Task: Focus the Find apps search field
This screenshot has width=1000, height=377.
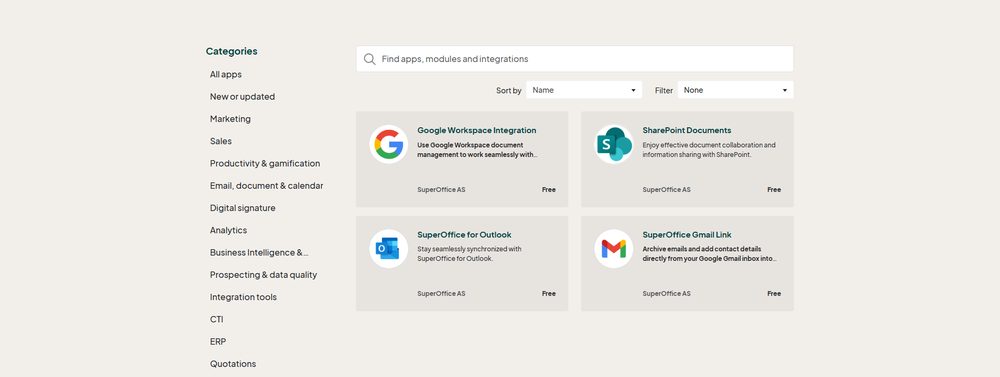Action: tap(575, 59)
